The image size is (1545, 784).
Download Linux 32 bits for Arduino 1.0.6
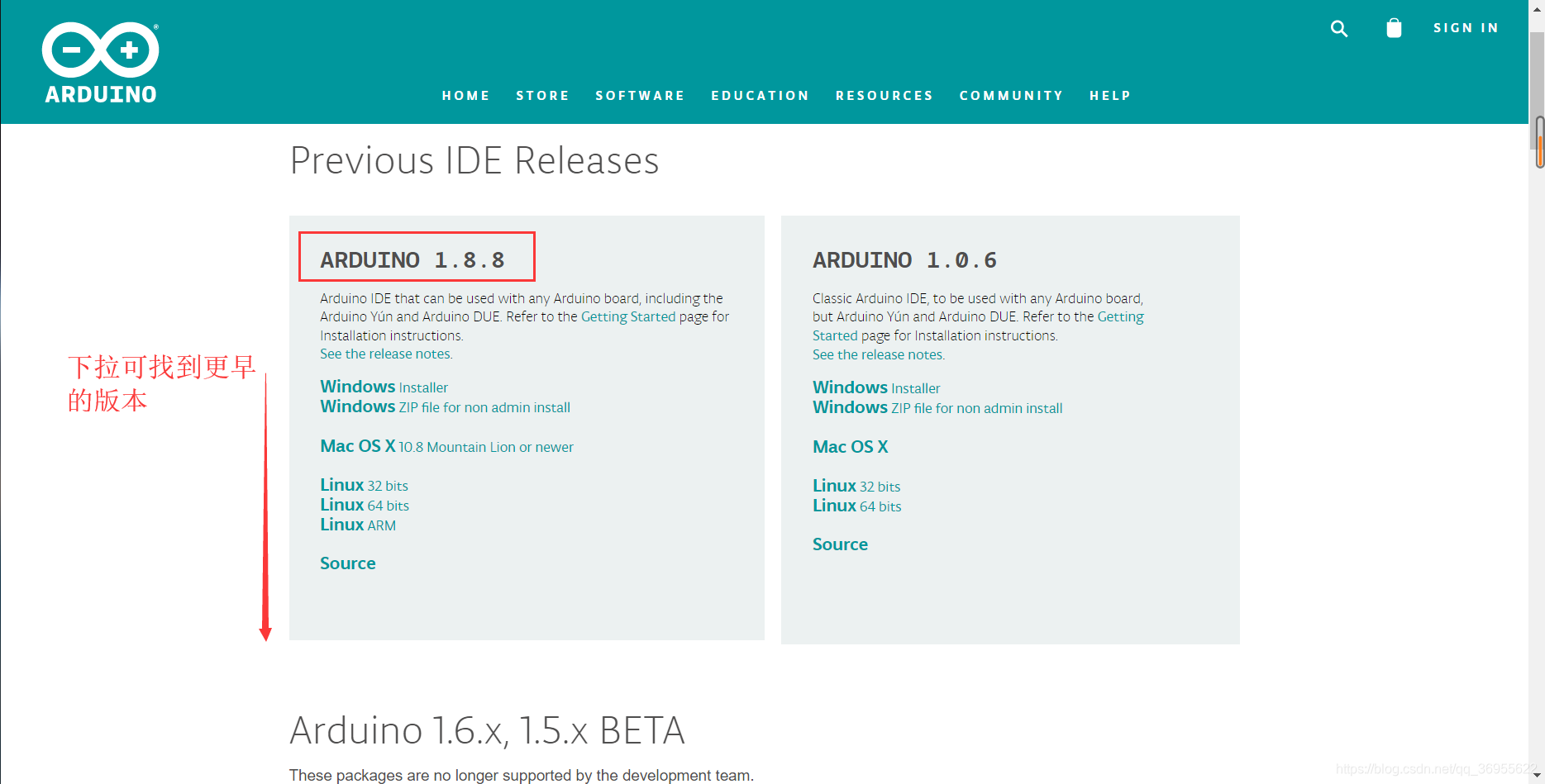point(856,486)
